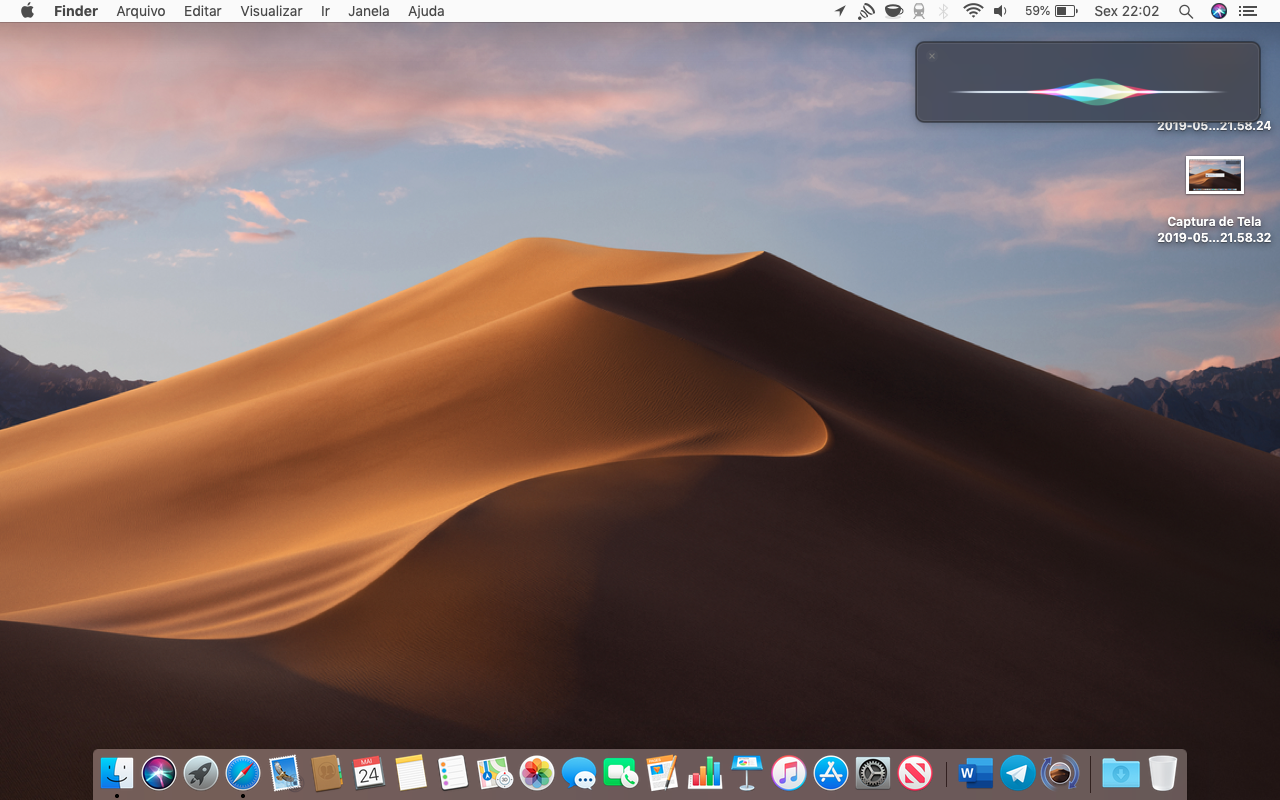The width and height of the screenshot is (1280, 800).
Task: Open the Janela menu
Action: 369,11
